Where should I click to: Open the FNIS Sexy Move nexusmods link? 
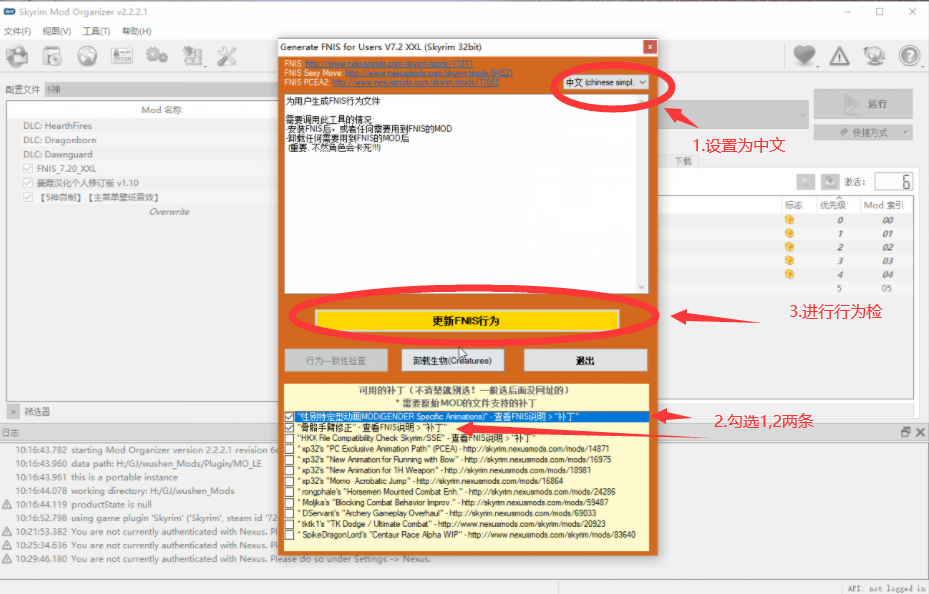[x=429, y=73]
